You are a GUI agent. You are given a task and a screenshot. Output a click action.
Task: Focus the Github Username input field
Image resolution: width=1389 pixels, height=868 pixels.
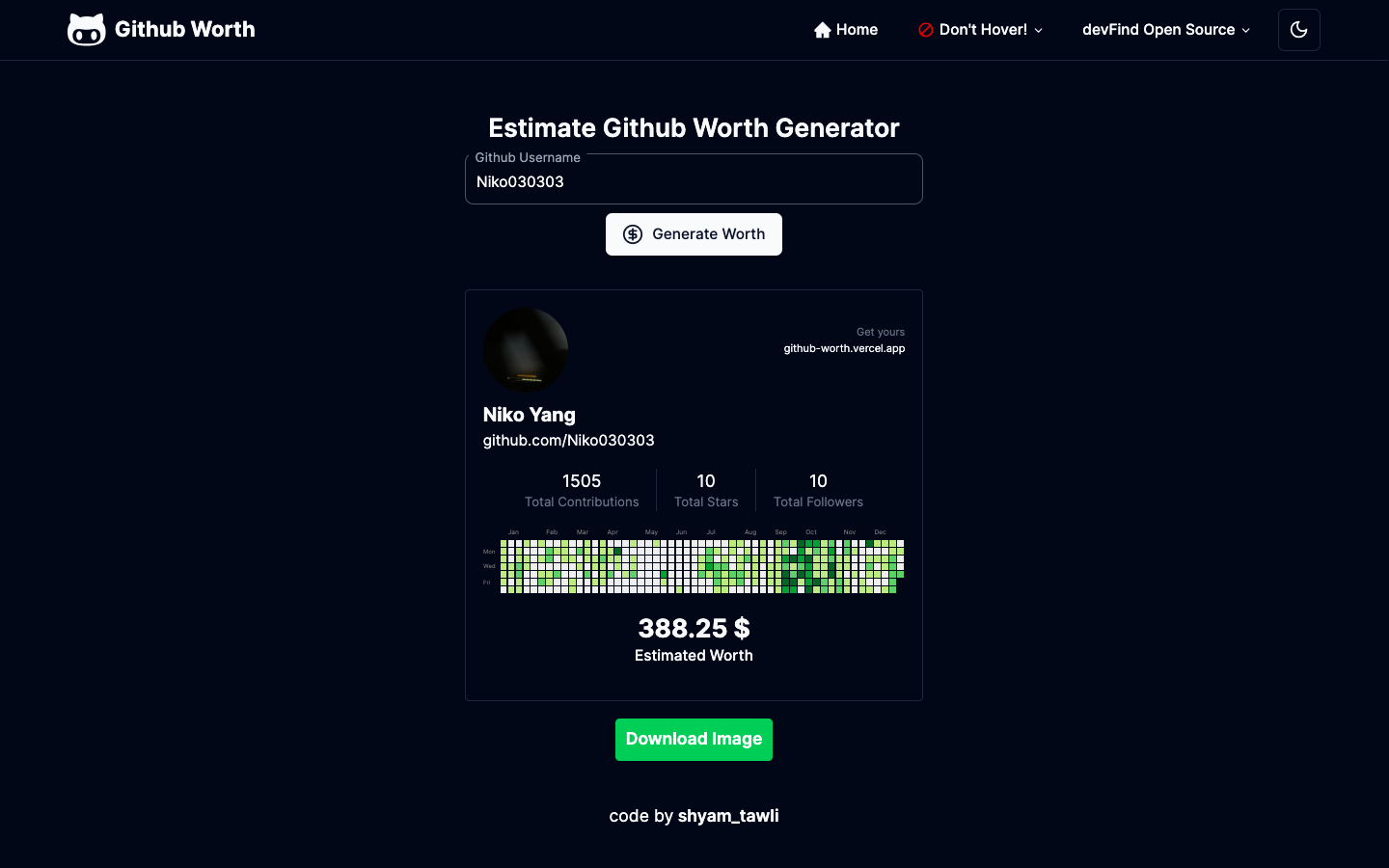point(694,179)
